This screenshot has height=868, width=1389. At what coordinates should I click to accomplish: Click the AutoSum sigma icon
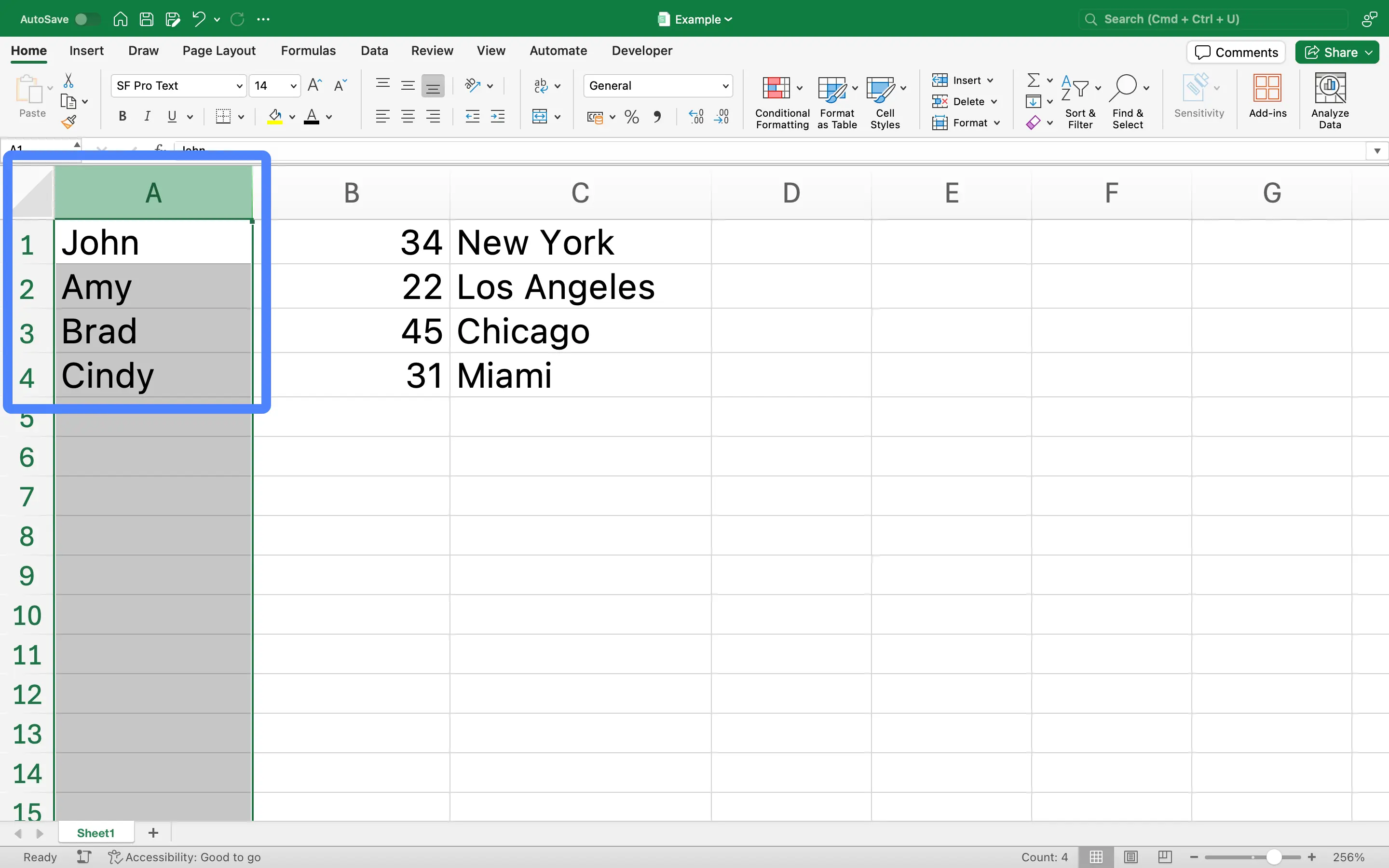click(x=1033, y=80)
